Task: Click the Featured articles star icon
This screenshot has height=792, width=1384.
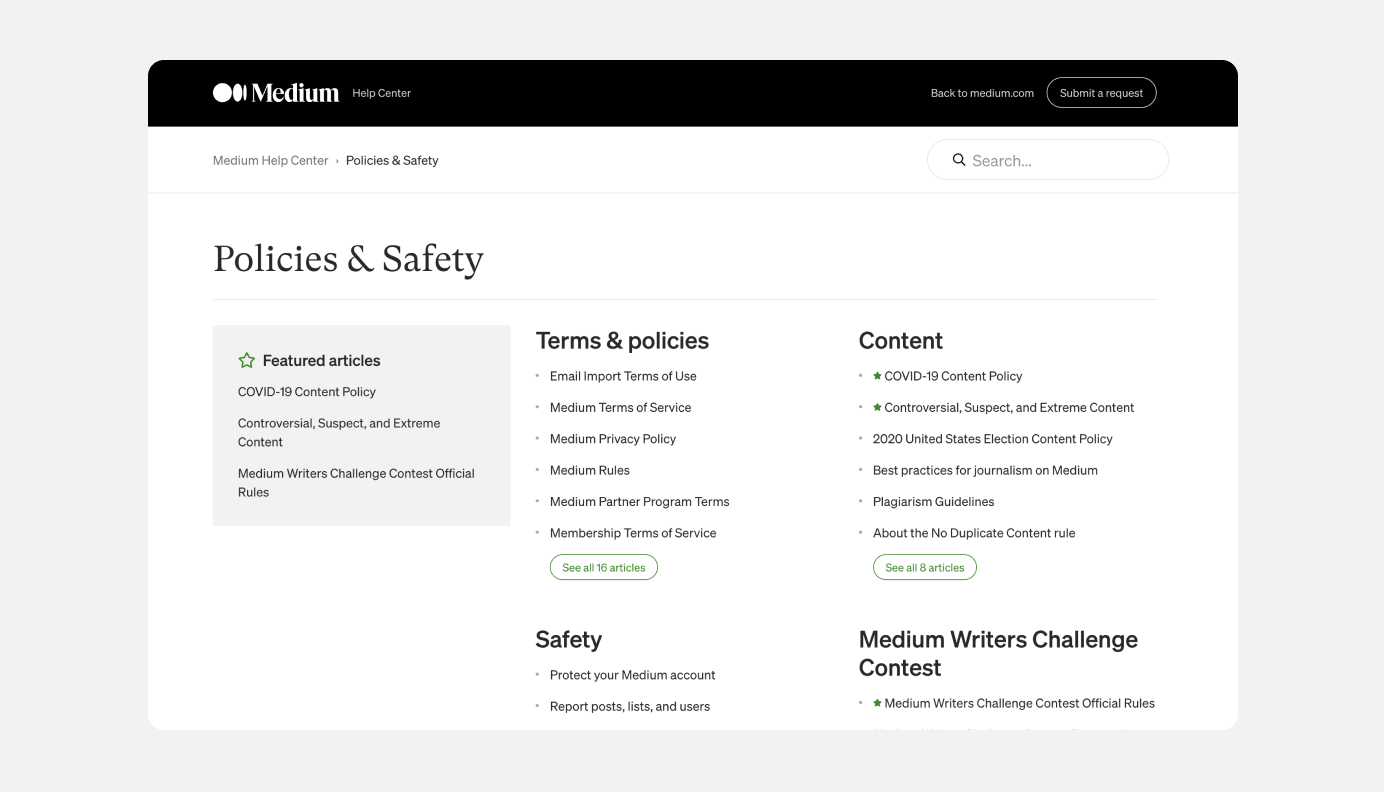Action: [x=247, y=360]
